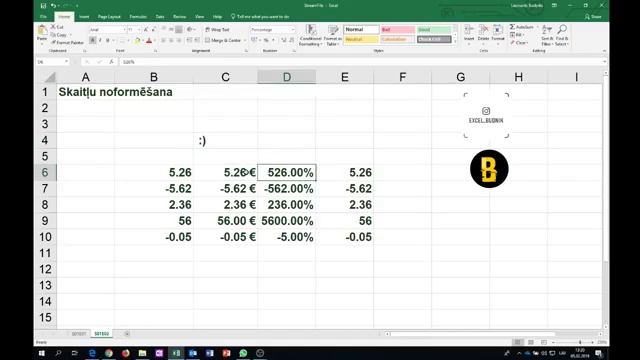Increase decimal places
Screen dimensions: 640x360
284,40
